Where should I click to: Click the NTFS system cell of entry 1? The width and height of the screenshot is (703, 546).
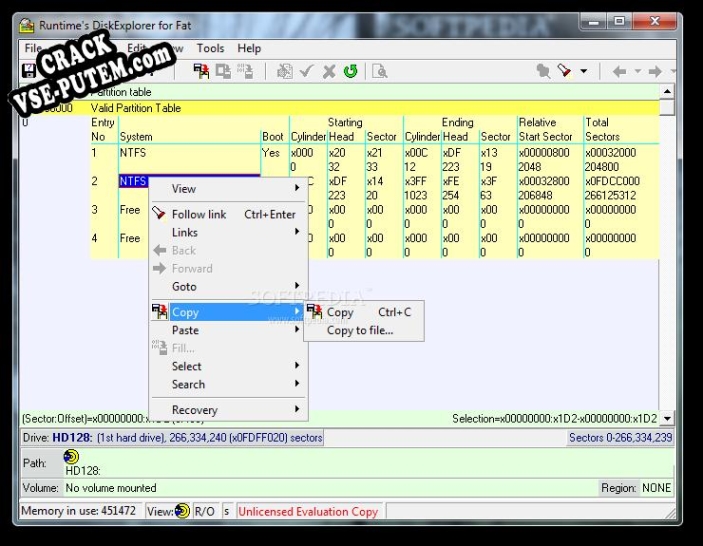click(133, 152)
